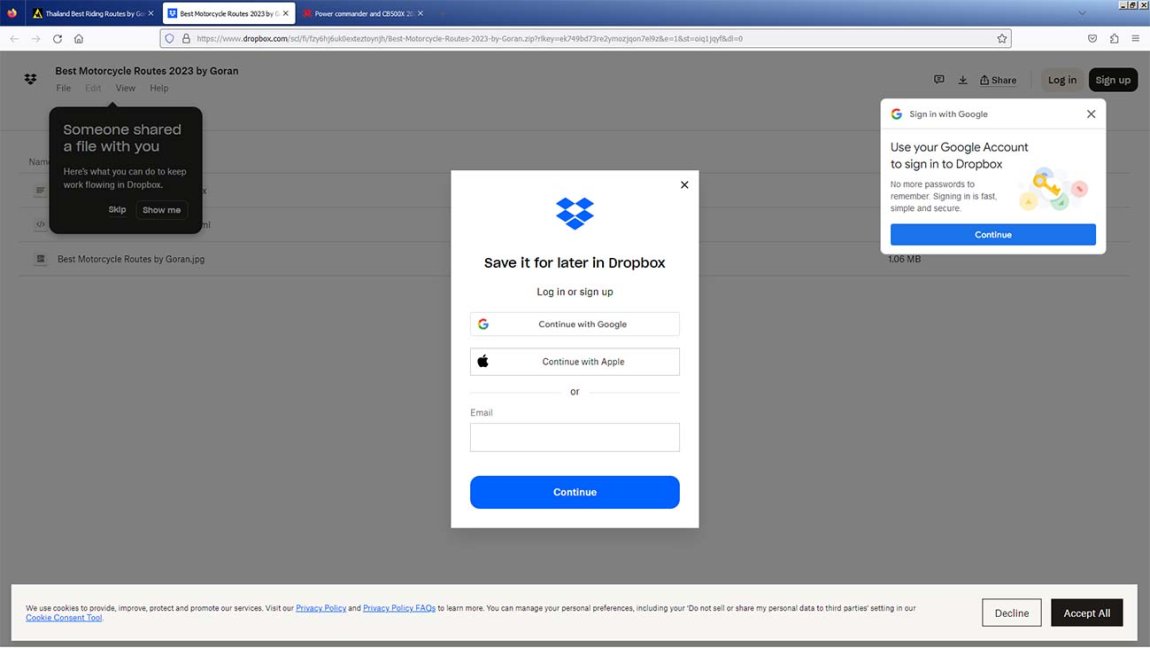Image resolution: width=1150 pixels, height=648 pixels.
Task: Open the Firefox hamburger application menu
Action: (1135, 39)
